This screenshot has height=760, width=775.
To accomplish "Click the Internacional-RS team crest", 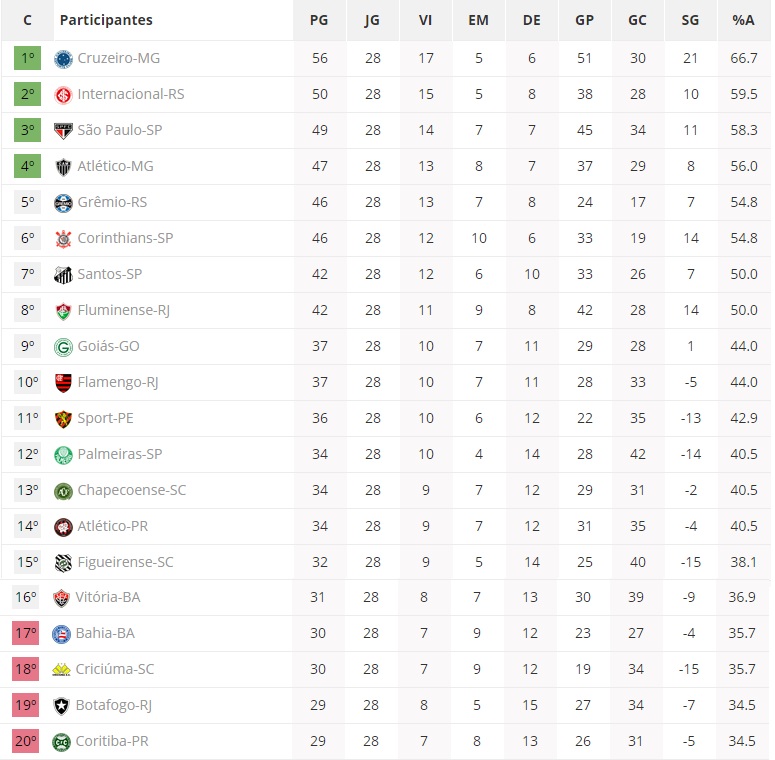I will [x=63, y=95].
